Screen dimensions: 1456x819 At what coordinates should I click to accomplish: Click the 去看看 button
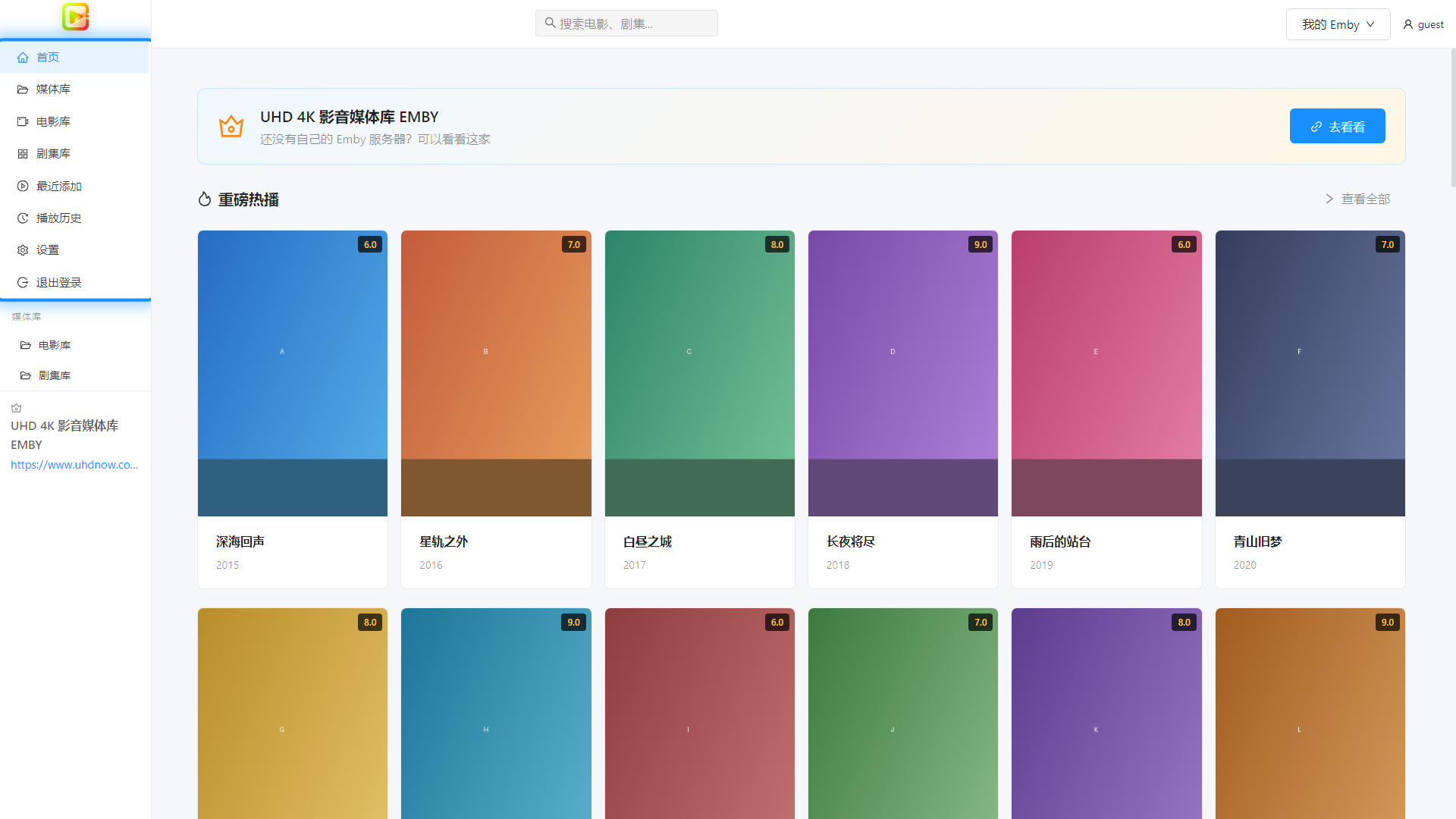pyautogui.click(x=1337, y=126)
